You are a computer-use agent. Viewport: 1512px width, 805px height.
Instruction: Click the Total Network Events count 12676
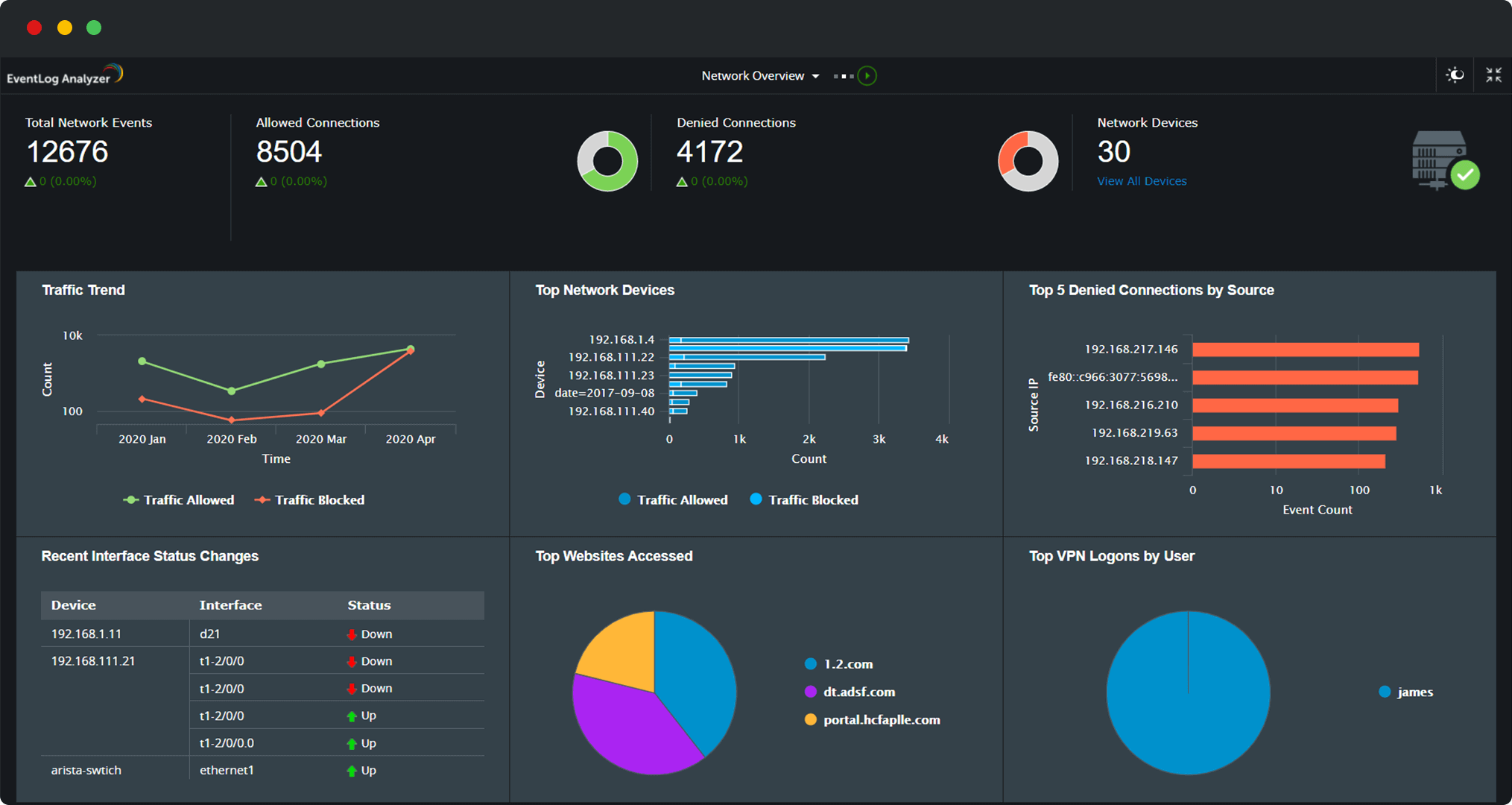[x=68, y=152]
